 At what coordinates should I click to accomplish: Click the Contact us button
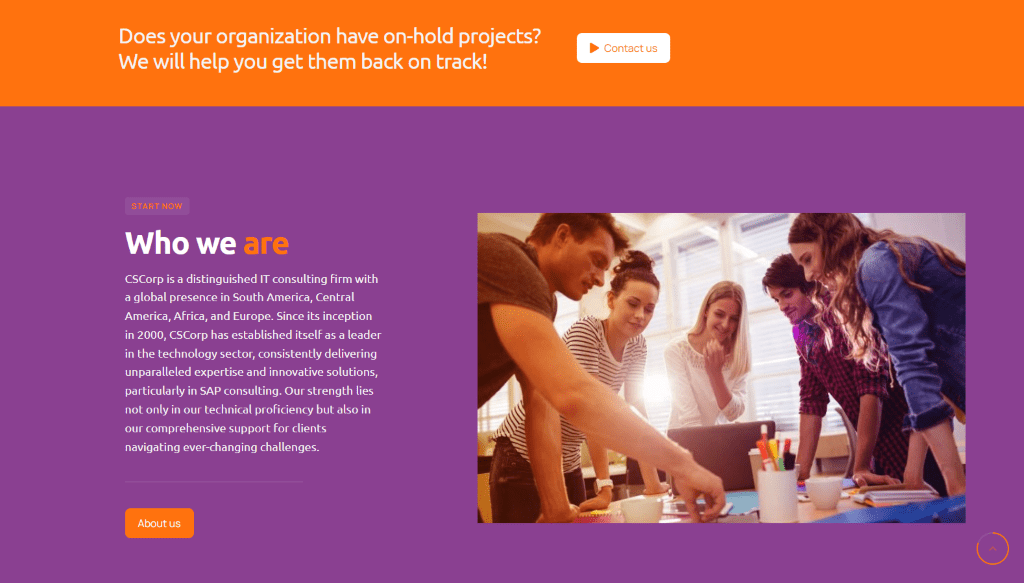[x=623, y=48]
